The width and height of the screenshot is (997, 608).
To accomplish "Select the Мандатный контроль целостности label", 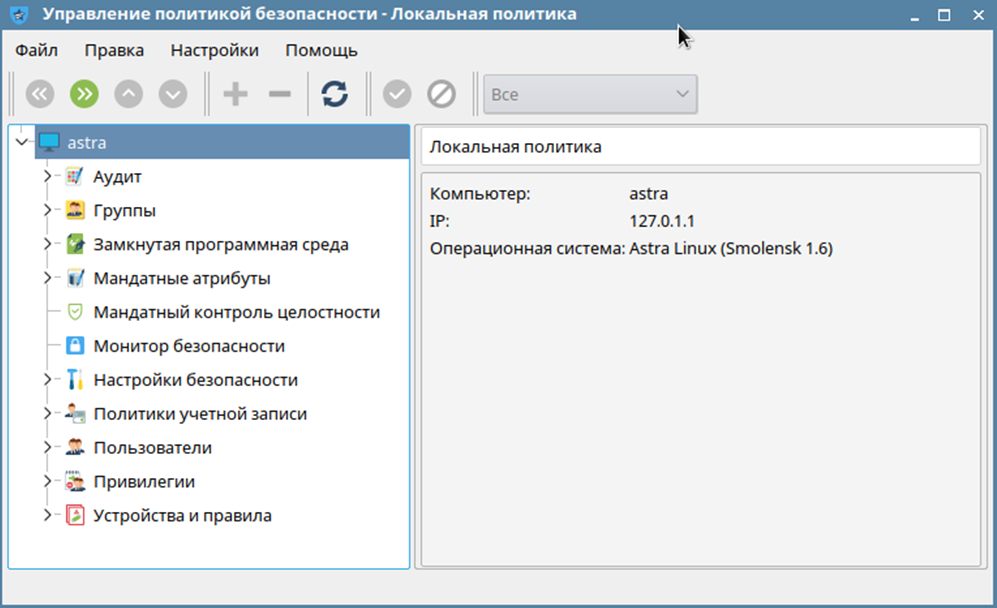I will coord(237,312).
